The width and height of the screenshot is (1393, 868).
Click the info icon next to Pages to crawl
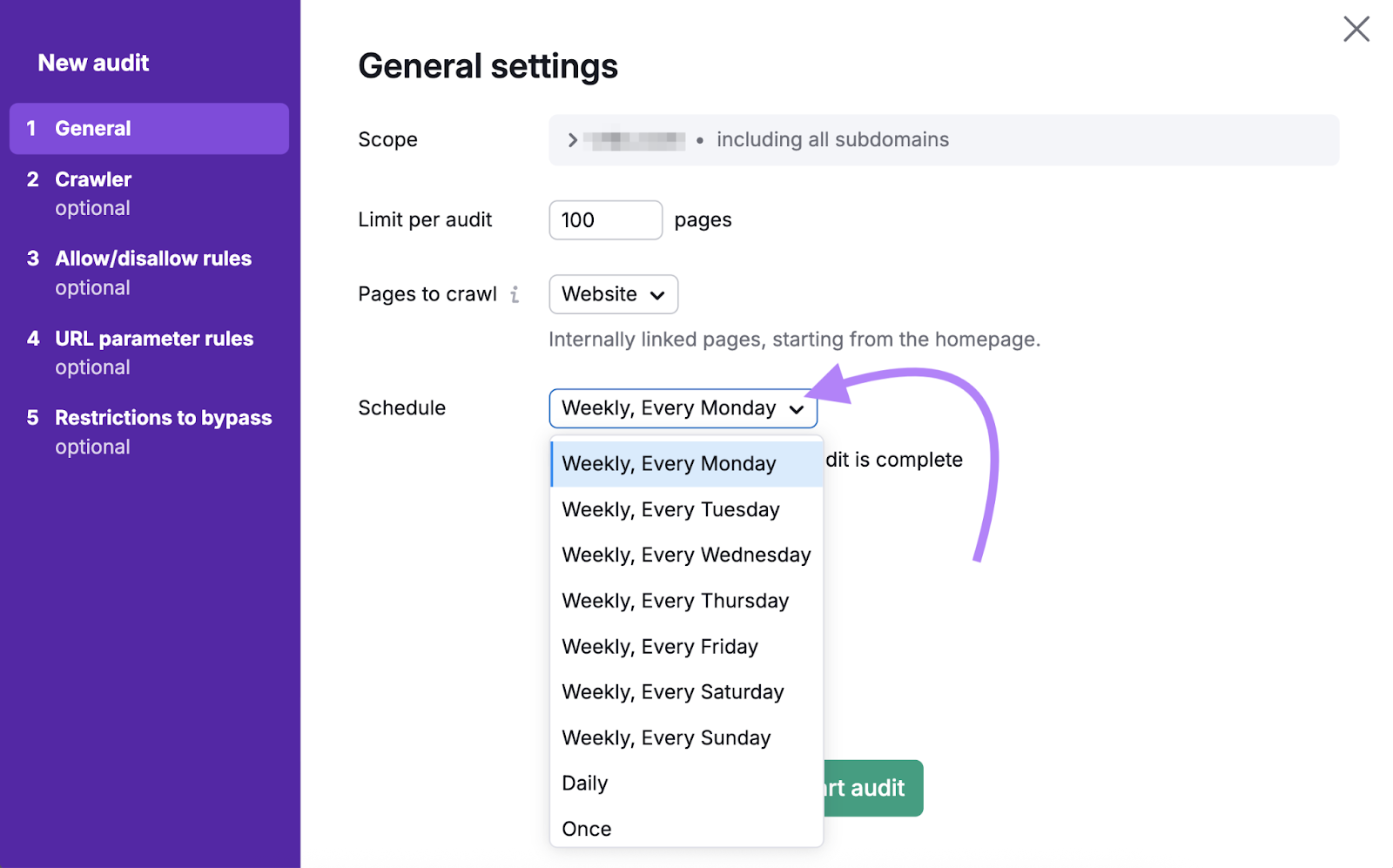point(516,294)
